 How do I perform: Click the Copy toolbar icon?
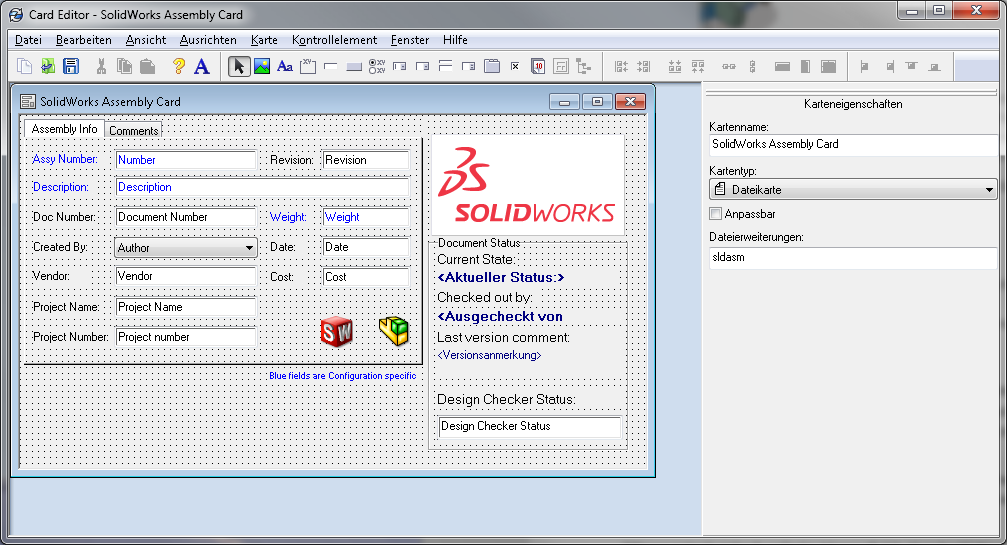(x=124, y=66)
